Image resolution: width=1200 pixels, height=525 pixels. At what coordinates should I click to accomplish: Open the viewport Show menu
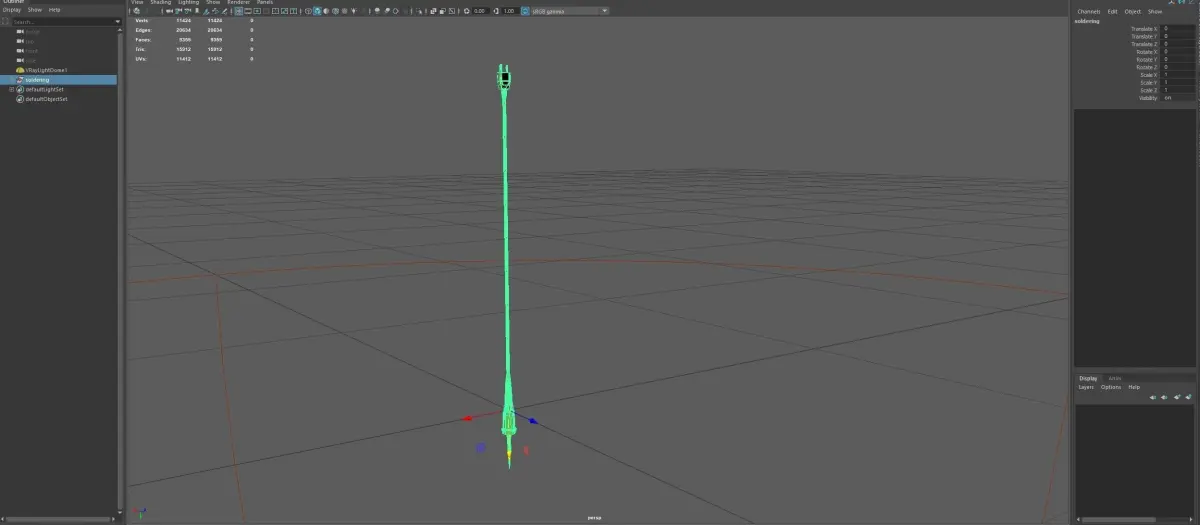click(213, 2)
